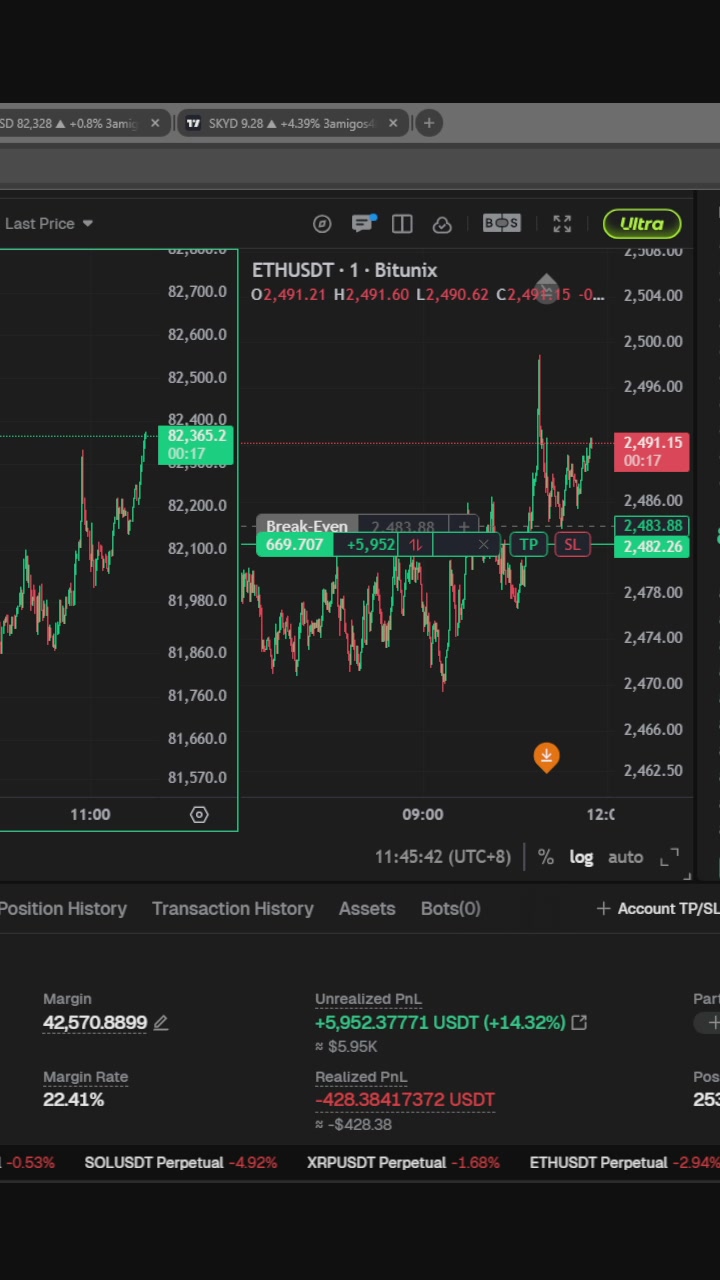Click the Break-Even label
Viewport: 720px width, 1280px height.
[307, 526]
